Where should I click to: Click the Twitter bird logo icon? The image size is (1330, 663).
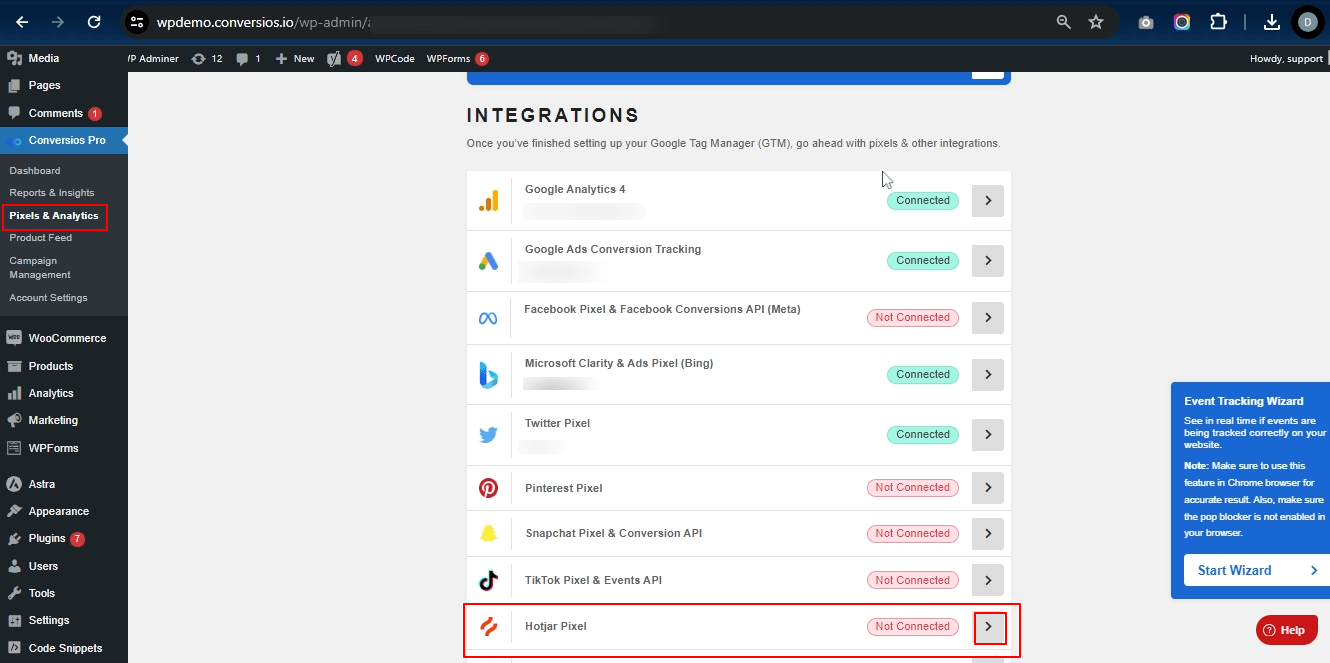[488, 435]
